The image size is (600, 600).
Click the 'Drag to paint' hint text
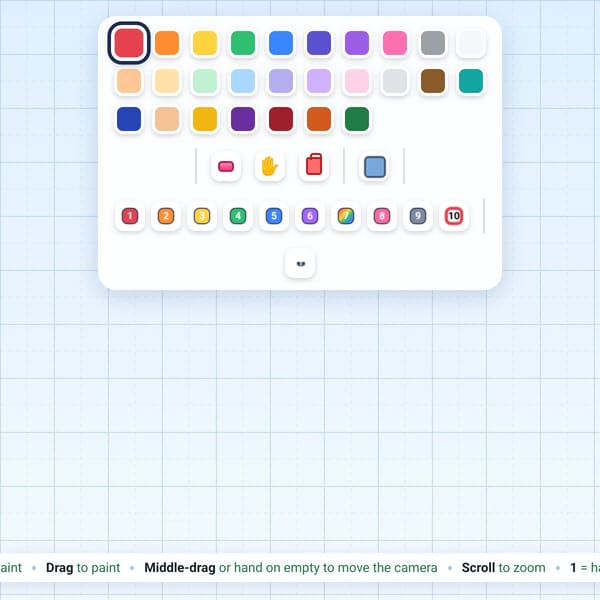click(x=83, y=567)
